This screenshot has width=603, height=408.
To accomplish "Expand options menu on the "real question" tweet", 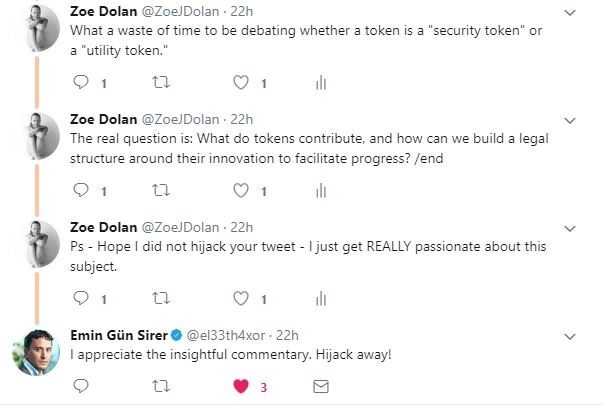I will click(571, 120).
